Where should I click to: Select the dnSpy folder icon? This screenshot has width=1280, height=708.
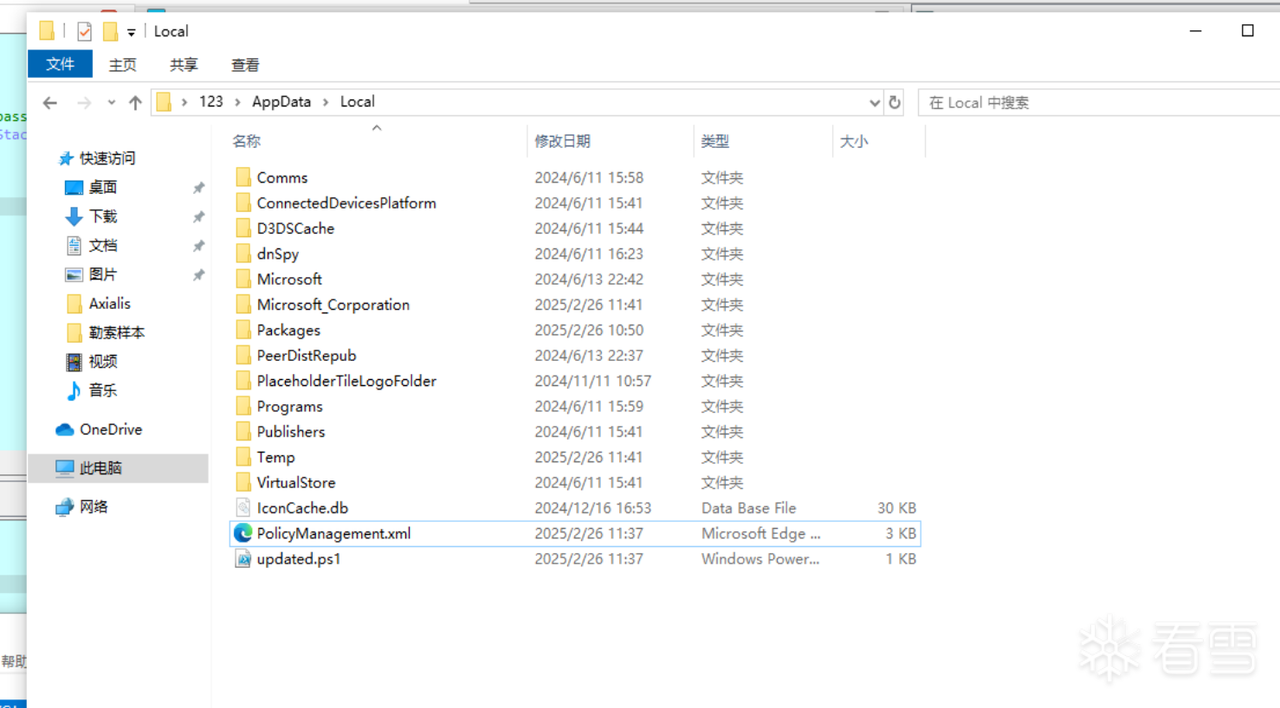(242, 254)
